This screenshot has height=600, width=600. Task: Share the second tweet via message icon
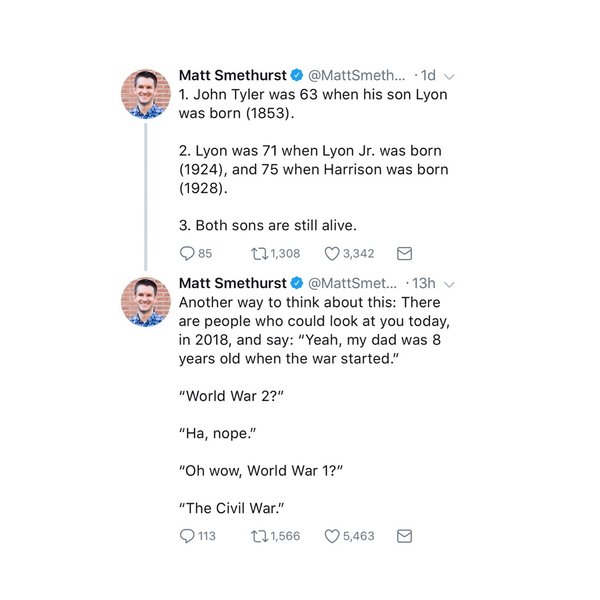405,536
